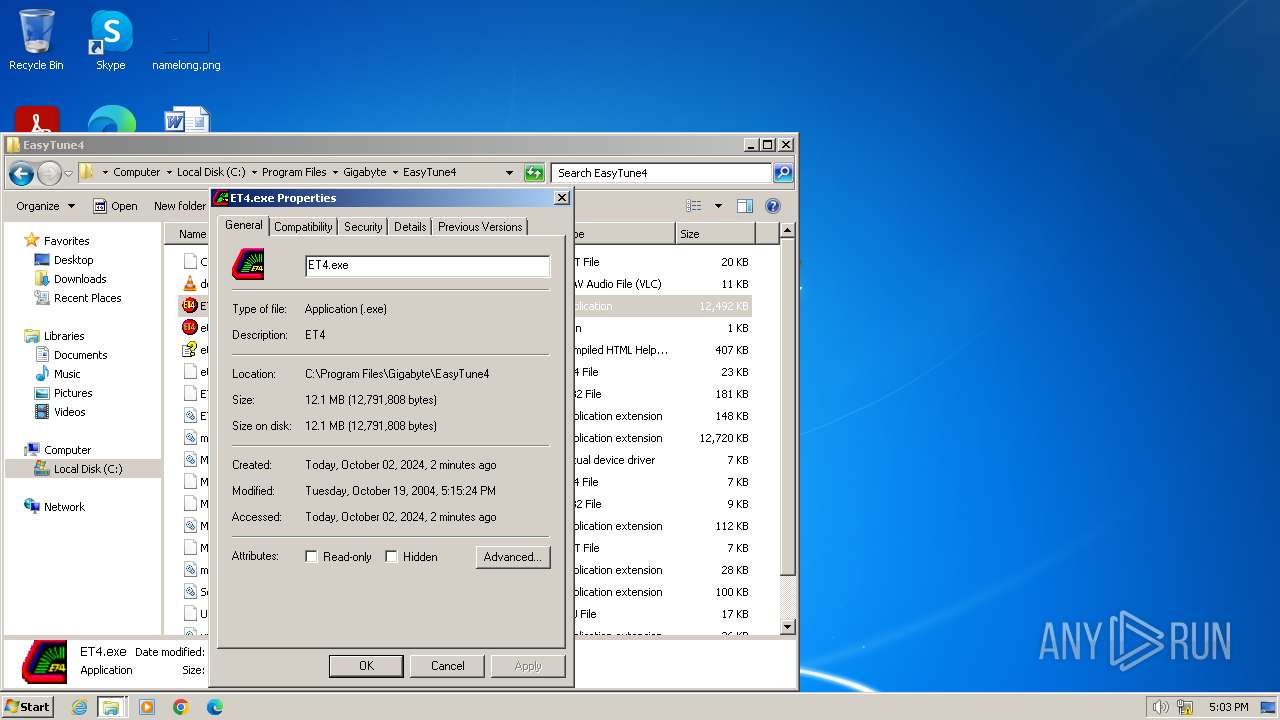Click the Cancel button
The width and height of the screenshot is (1280, 720).
[447, 666]
